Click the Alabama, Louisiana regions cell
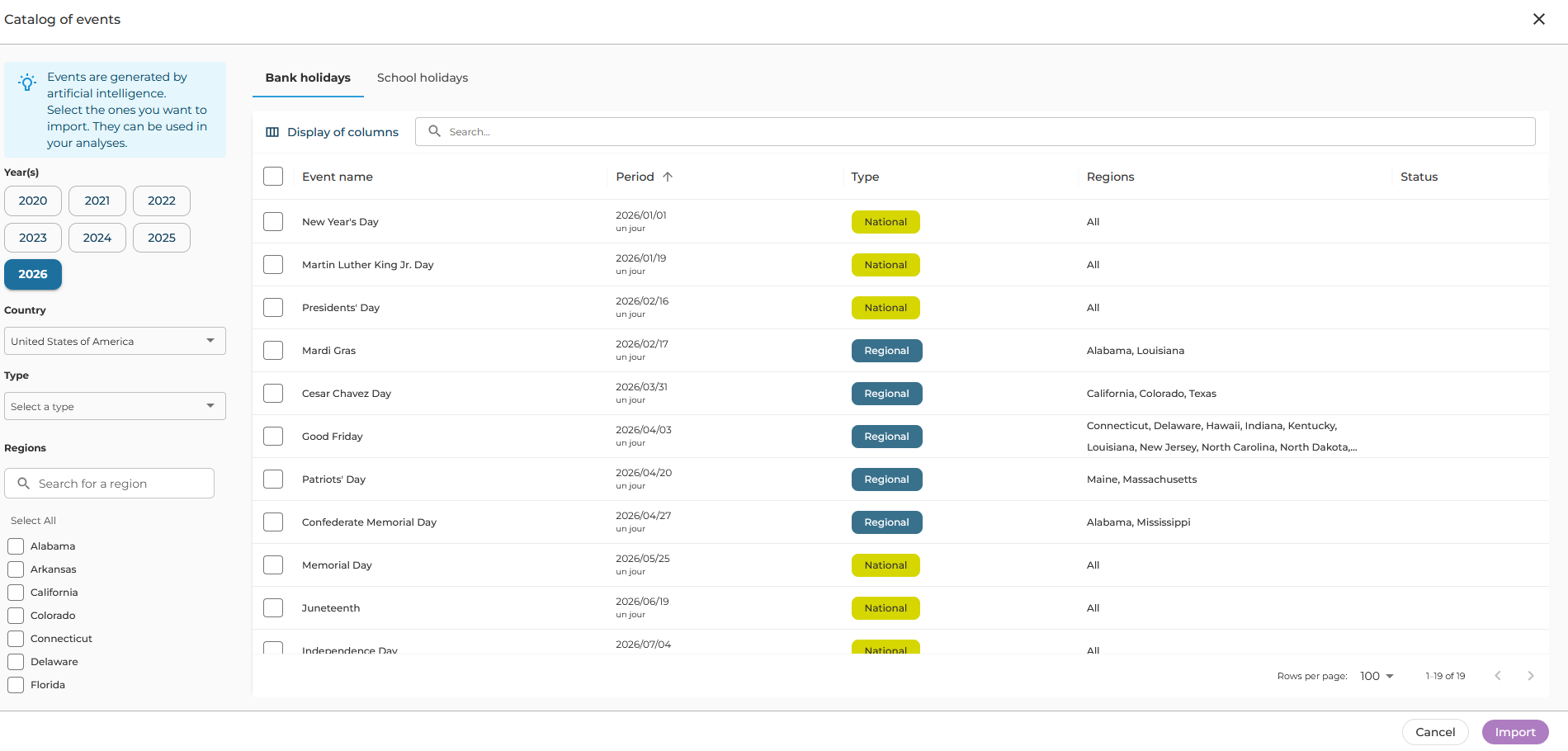 pyautogui.click(x=1135, y=351)
